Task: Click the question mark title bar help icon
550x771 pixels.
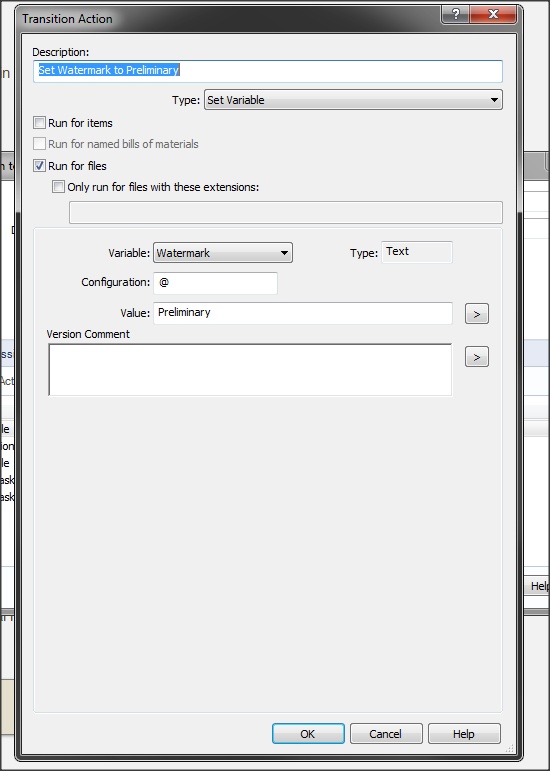Action: [455, 14]
